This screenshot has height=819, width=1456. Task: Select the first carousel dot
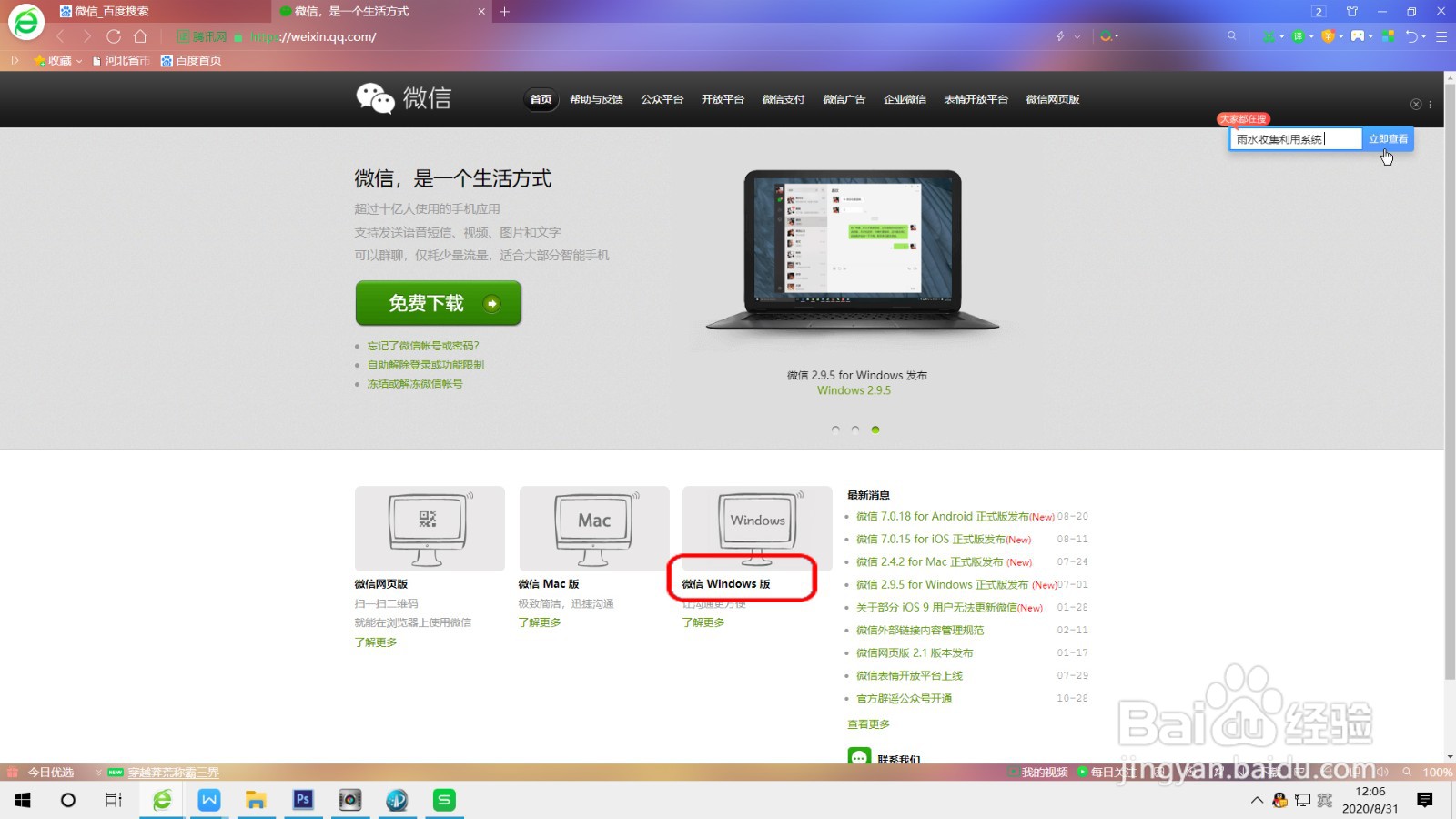pos(835,430)
